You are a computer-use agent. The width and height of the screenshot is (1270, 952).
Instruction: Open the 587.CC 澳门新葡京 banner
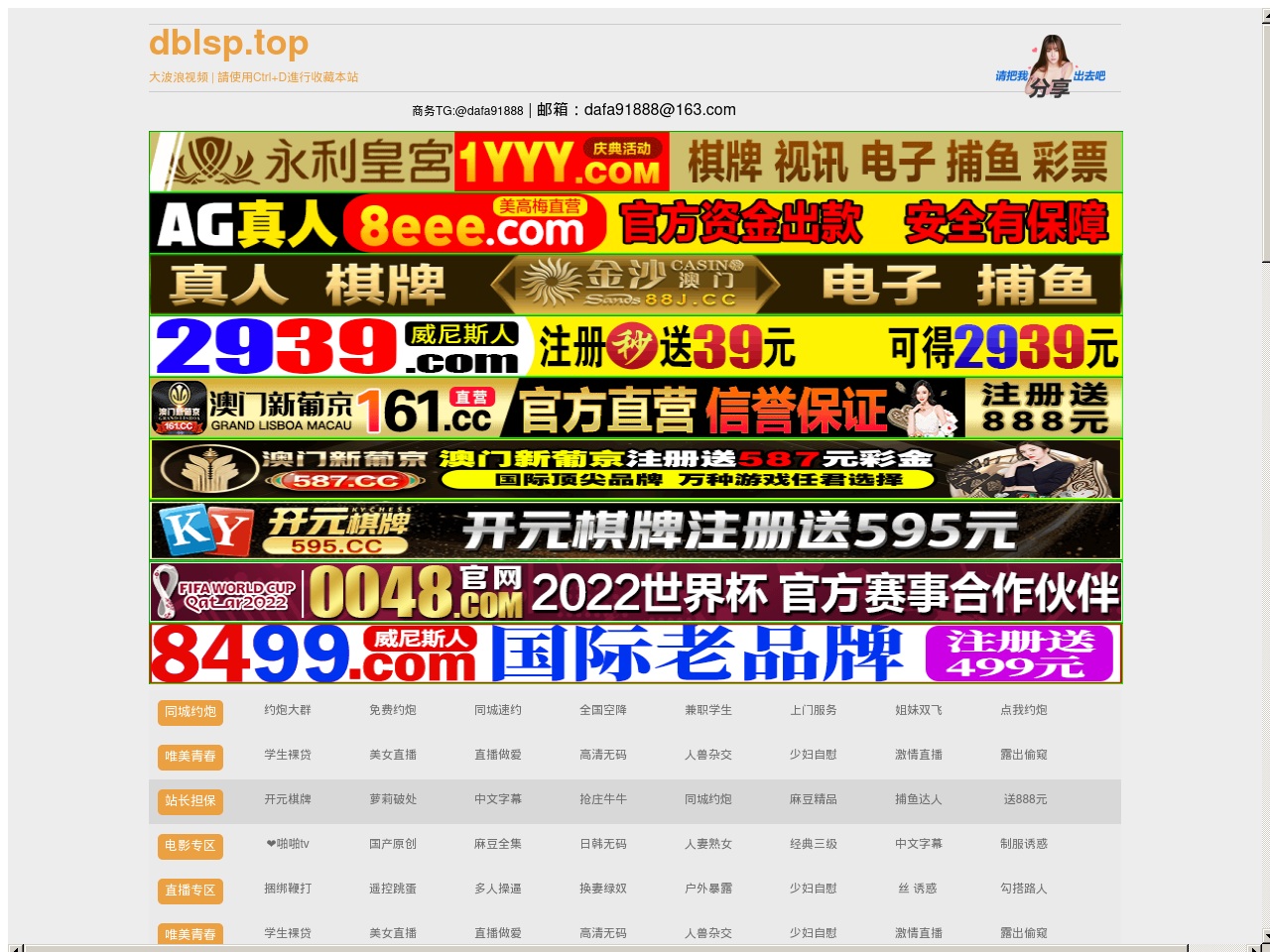point(635,469)
